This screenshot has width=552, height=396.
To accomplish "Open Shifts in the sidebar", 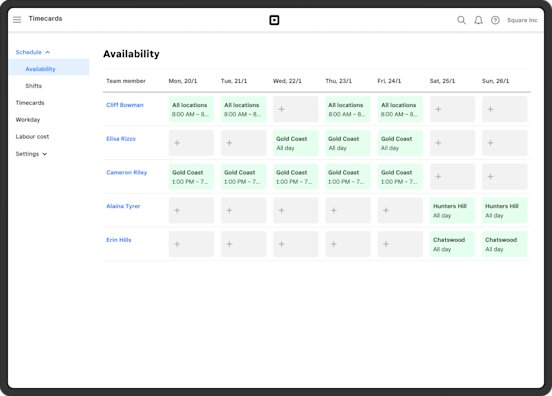I will [x=33, y=86].
